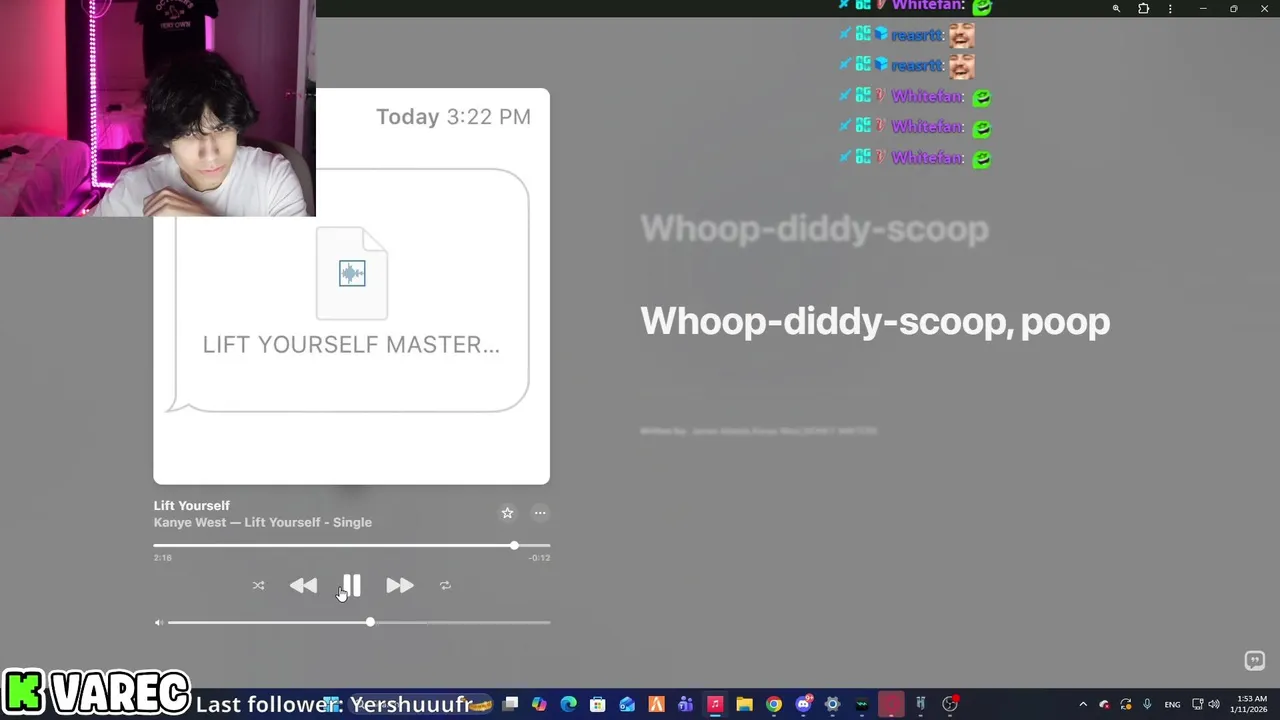This screenshot has height=720, width=1280.
Task: Toggle shuffle in the music player
Action: (258, 585)
